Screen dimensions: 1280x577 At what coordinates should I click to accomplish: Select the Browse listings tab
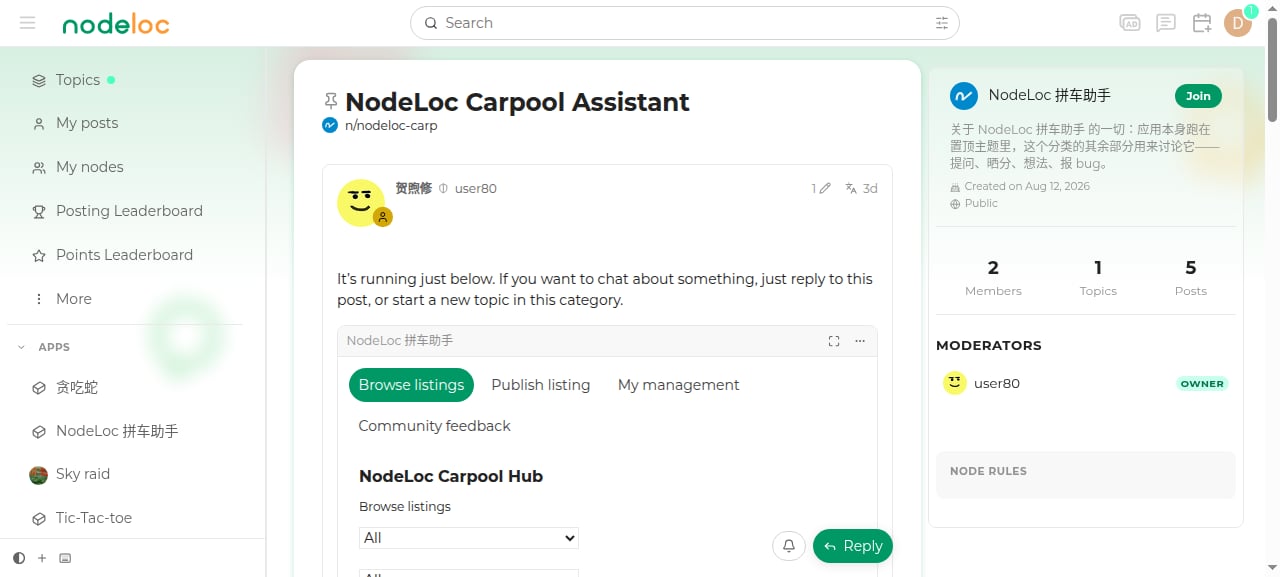tap(411, 385)
